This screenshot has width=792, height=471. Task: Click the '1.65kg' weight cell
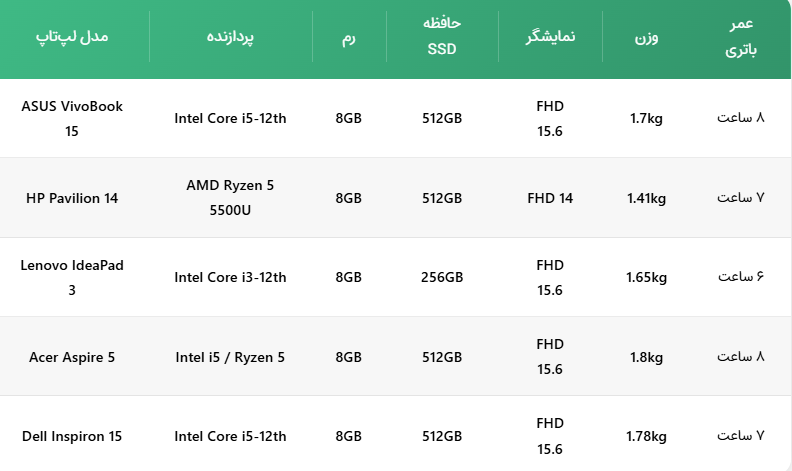tap(646, 277)
